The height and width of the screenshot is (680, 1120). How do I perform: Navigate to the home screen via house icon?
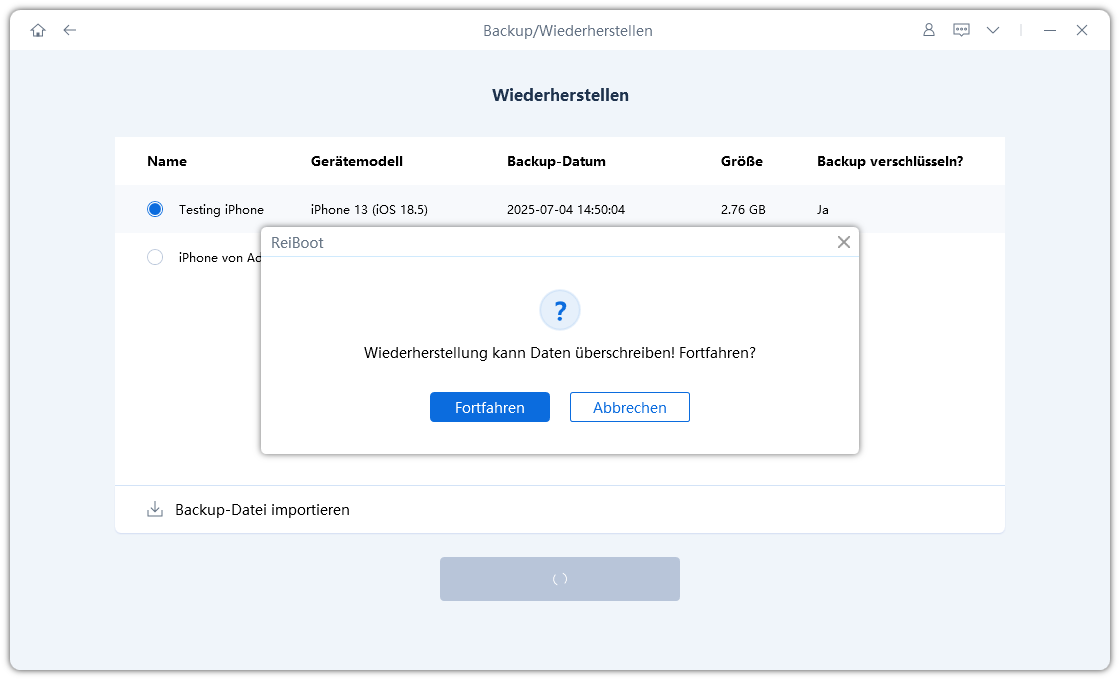[x=37, y=30]
